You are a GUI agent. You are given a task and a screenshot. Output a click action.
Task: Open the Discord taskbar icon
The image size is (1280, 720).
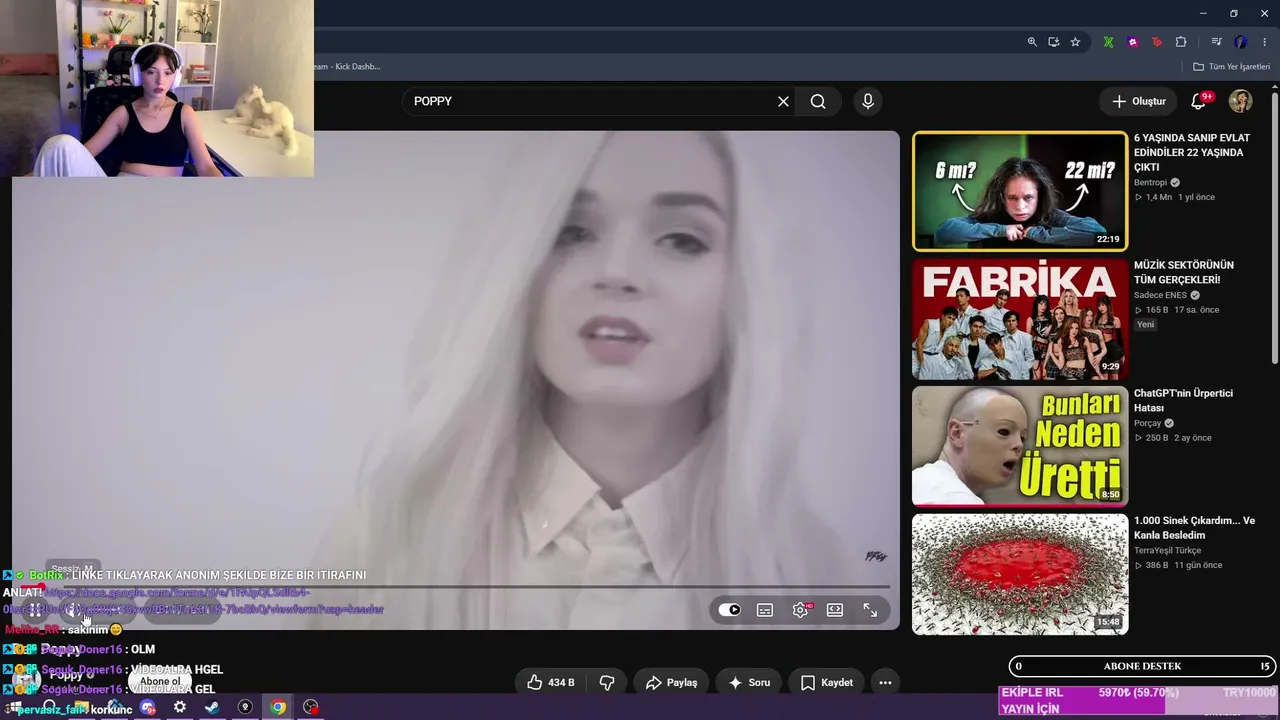[148, 707]
